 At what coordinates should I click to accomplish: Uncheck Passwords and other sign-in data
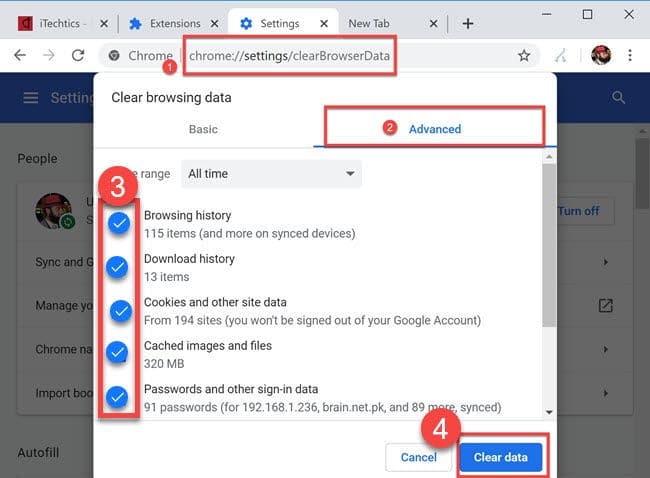coord(117,397)
